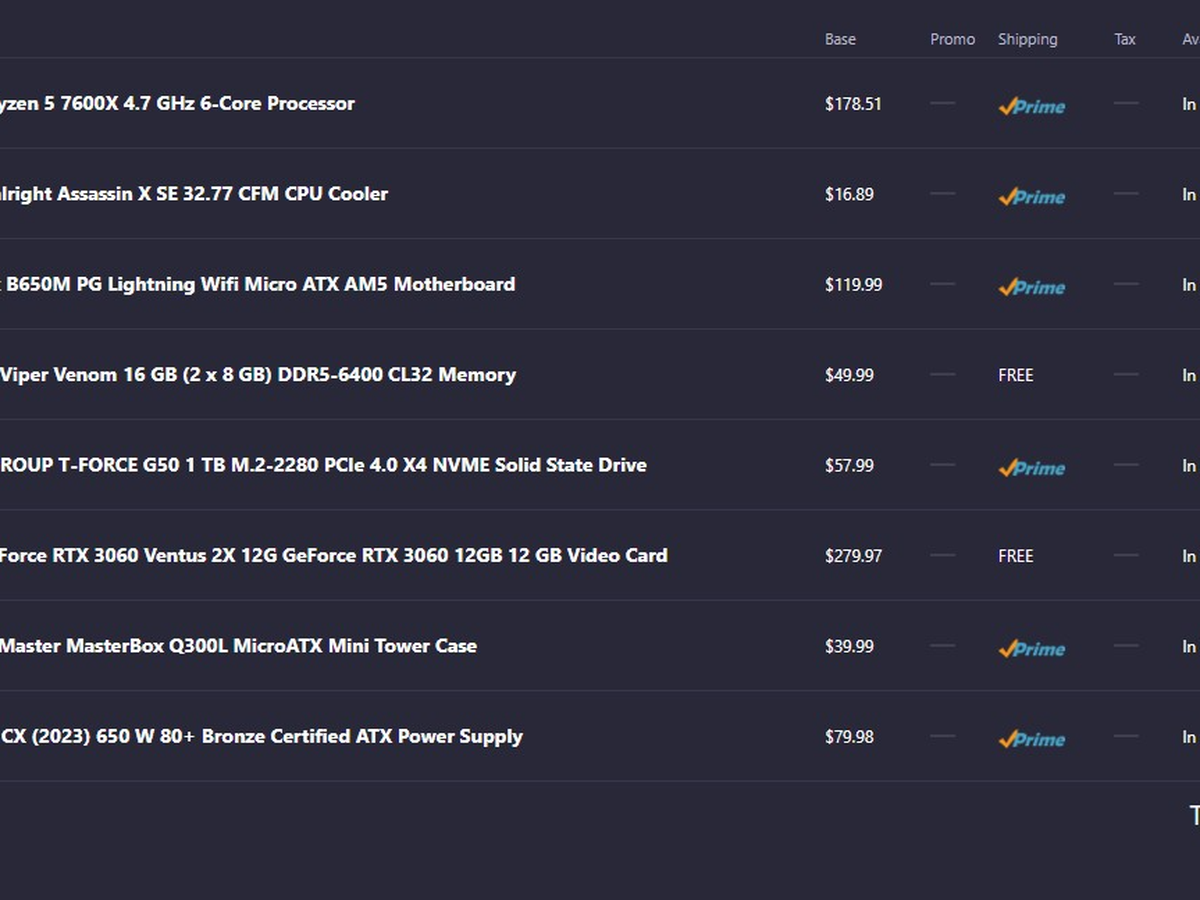Click the Prime icon for Assassin X SE cooler
1200x900 pixels.
pos(1031,196)
